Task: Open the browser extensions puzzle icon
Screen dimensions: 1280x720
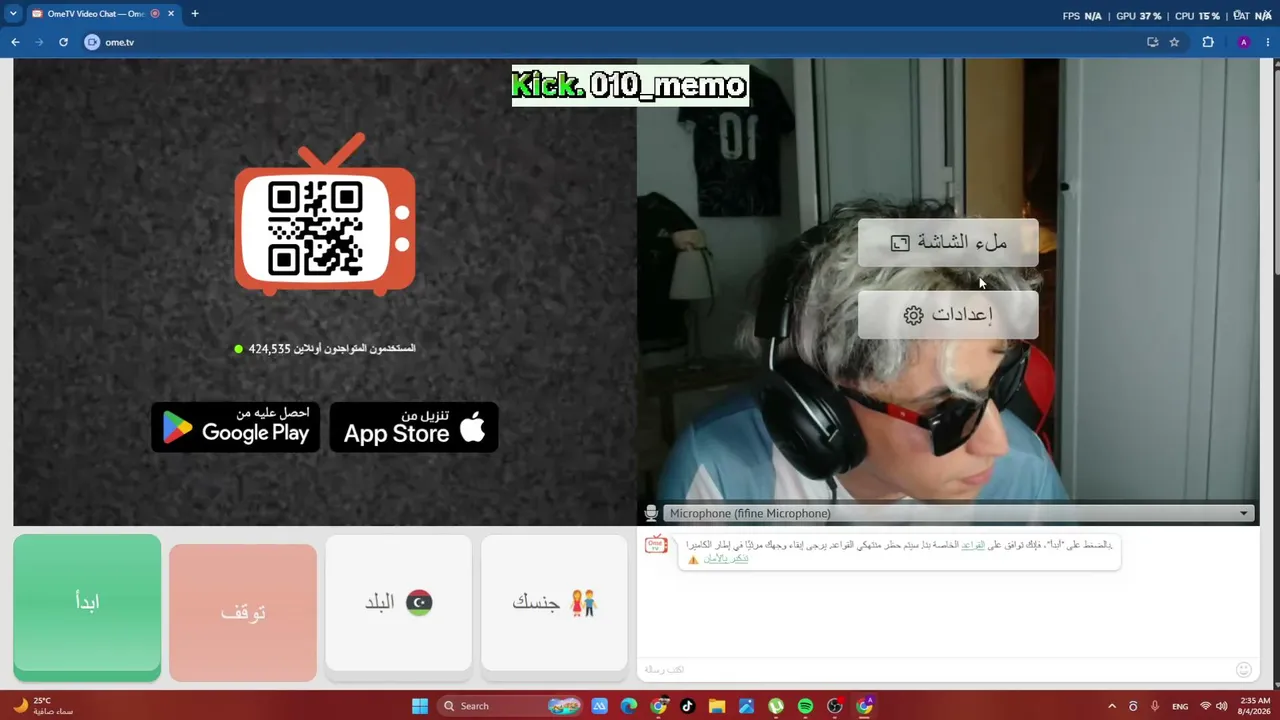Action: (1208, 42)
